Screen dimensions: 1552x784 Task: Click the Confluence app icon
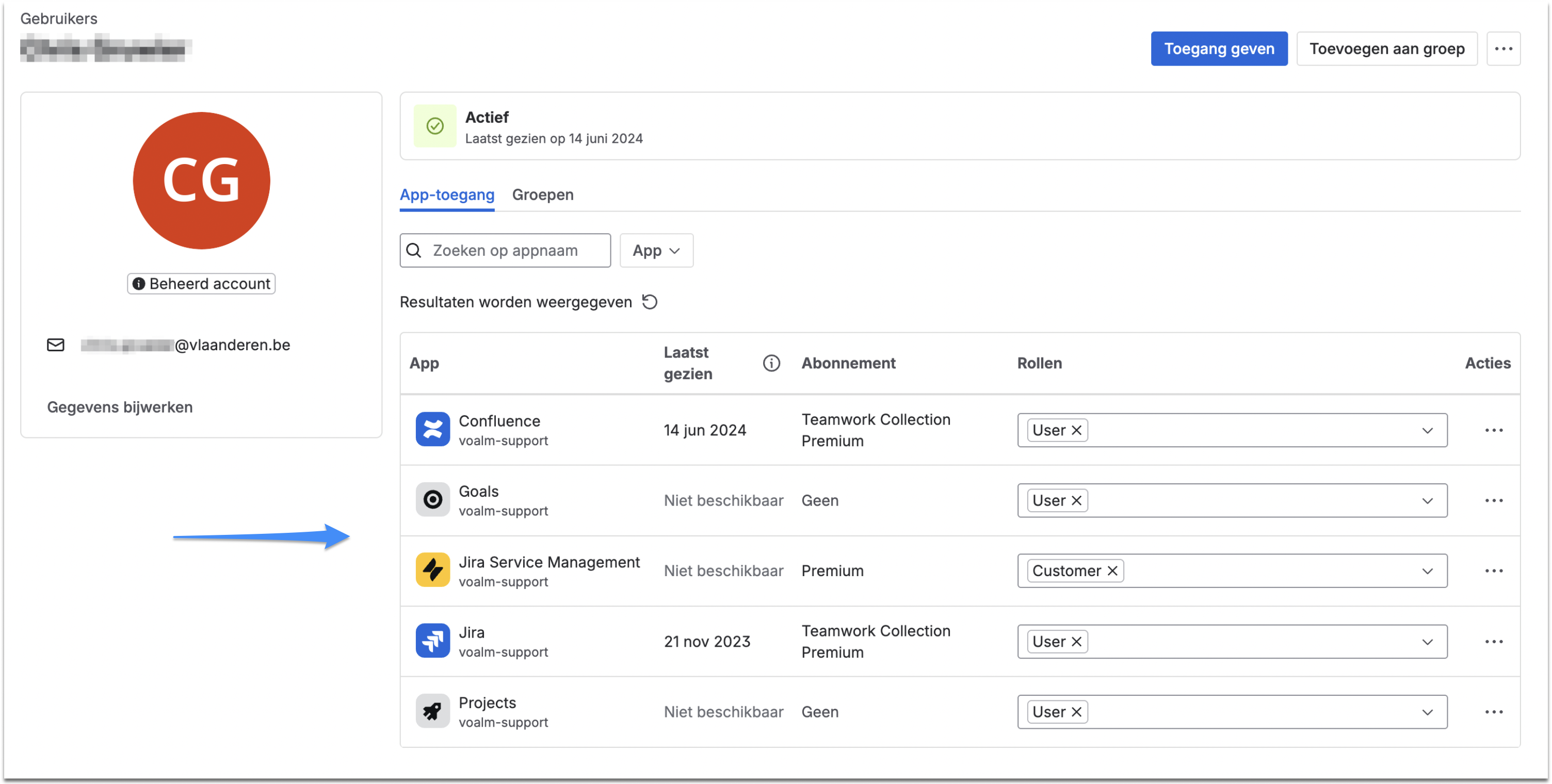point(432,429)
